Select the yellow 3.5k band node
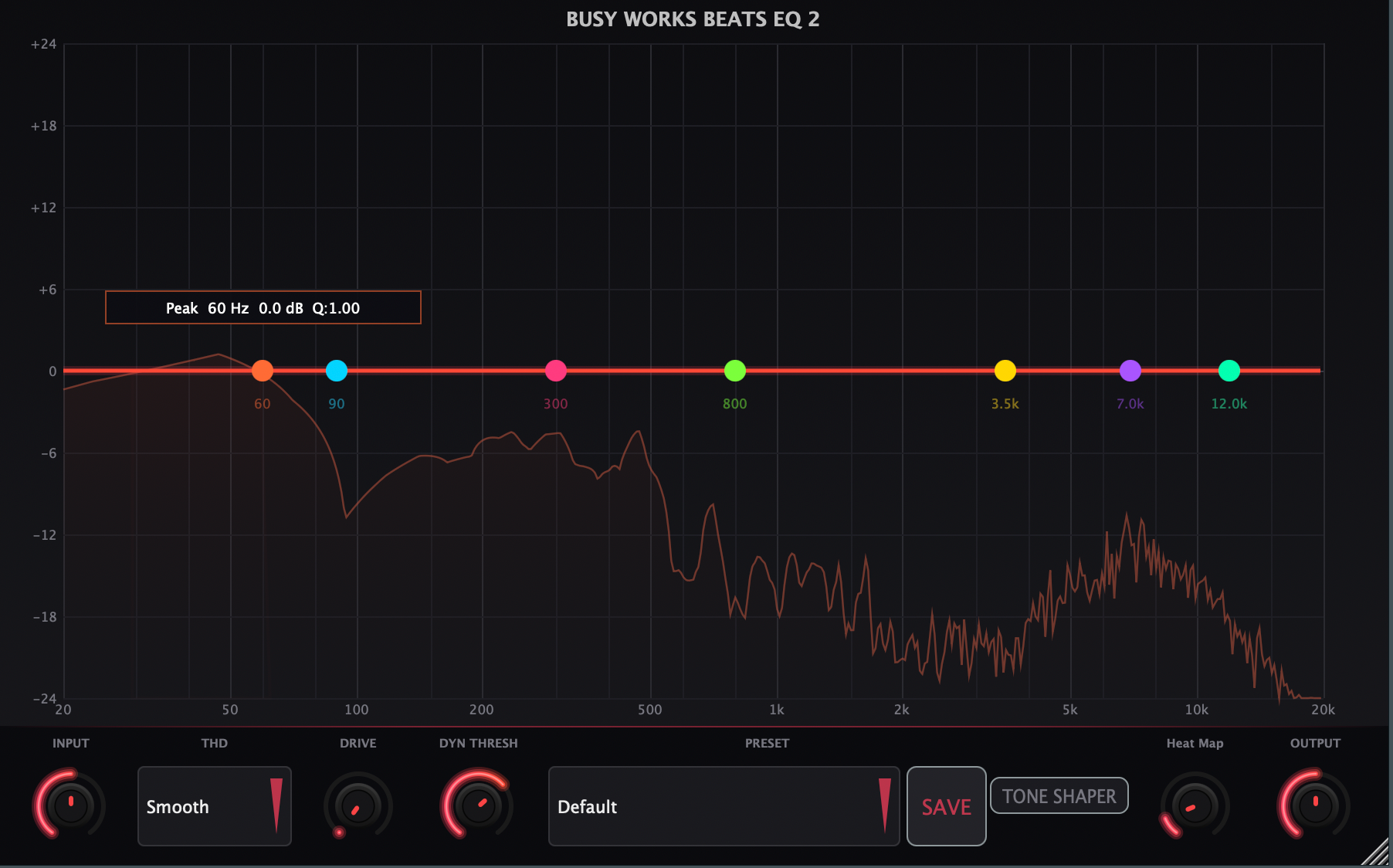Screen dimensions: 1393x868 tap(1005, 371)
